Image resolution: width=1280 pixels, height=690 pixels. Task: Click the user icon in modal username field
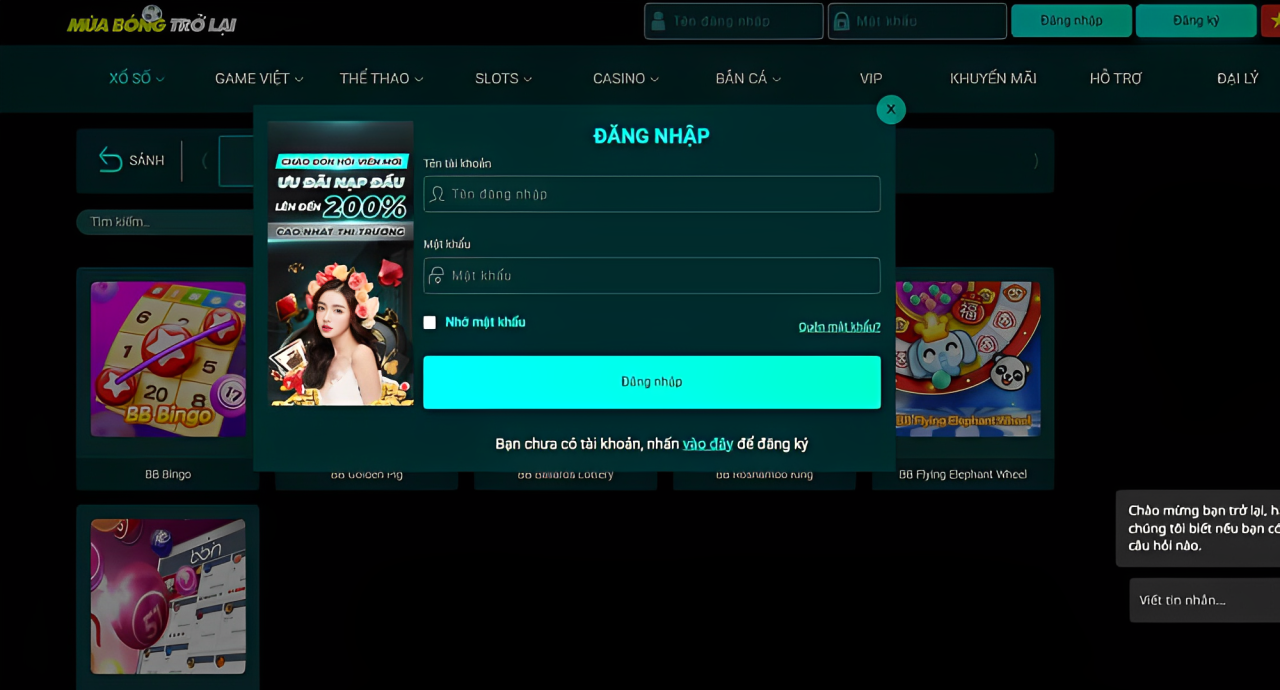point(437,194)
